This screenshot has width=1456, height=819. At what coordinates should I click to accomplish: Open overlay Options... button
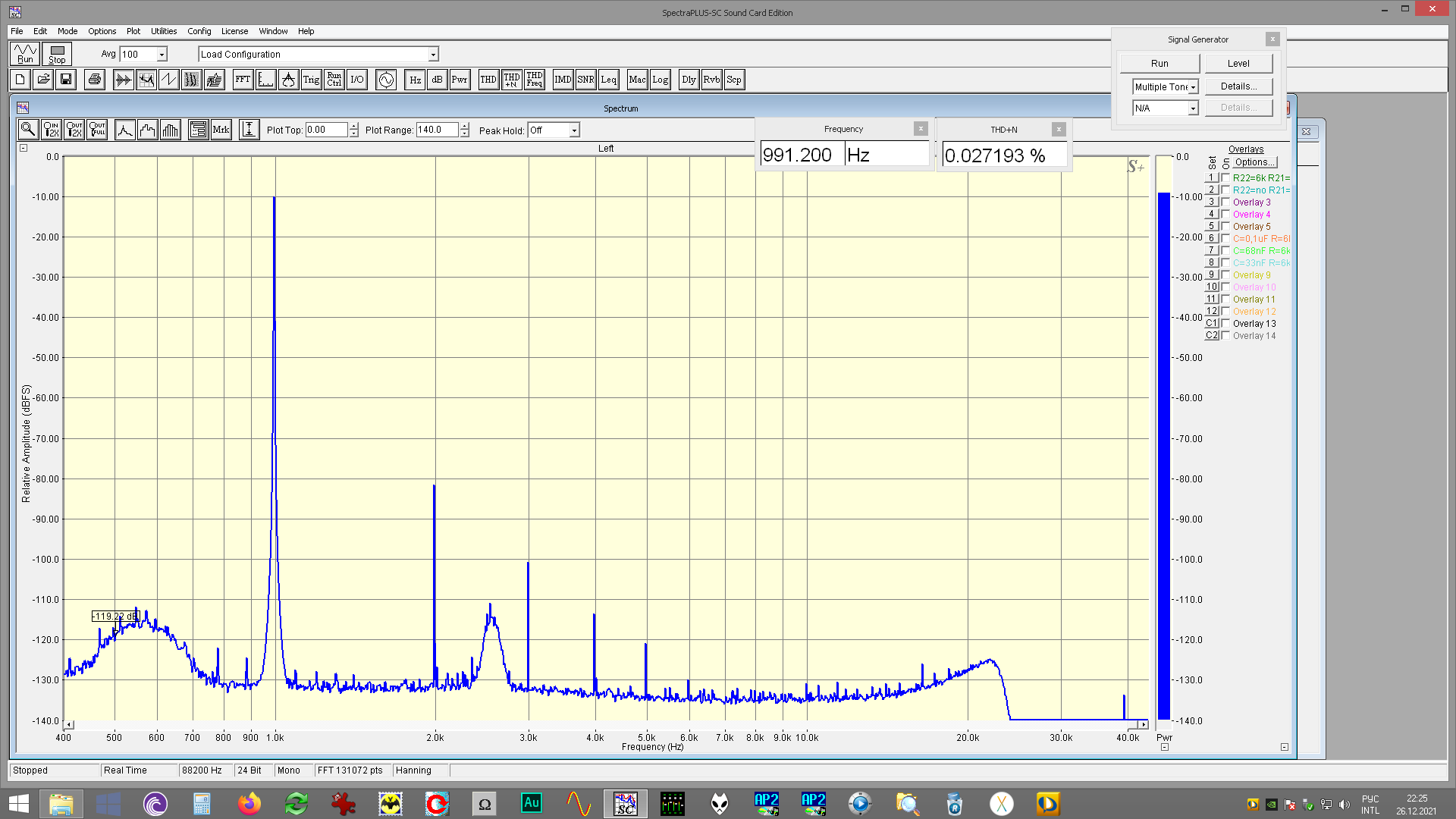(x=1255, y=162)
